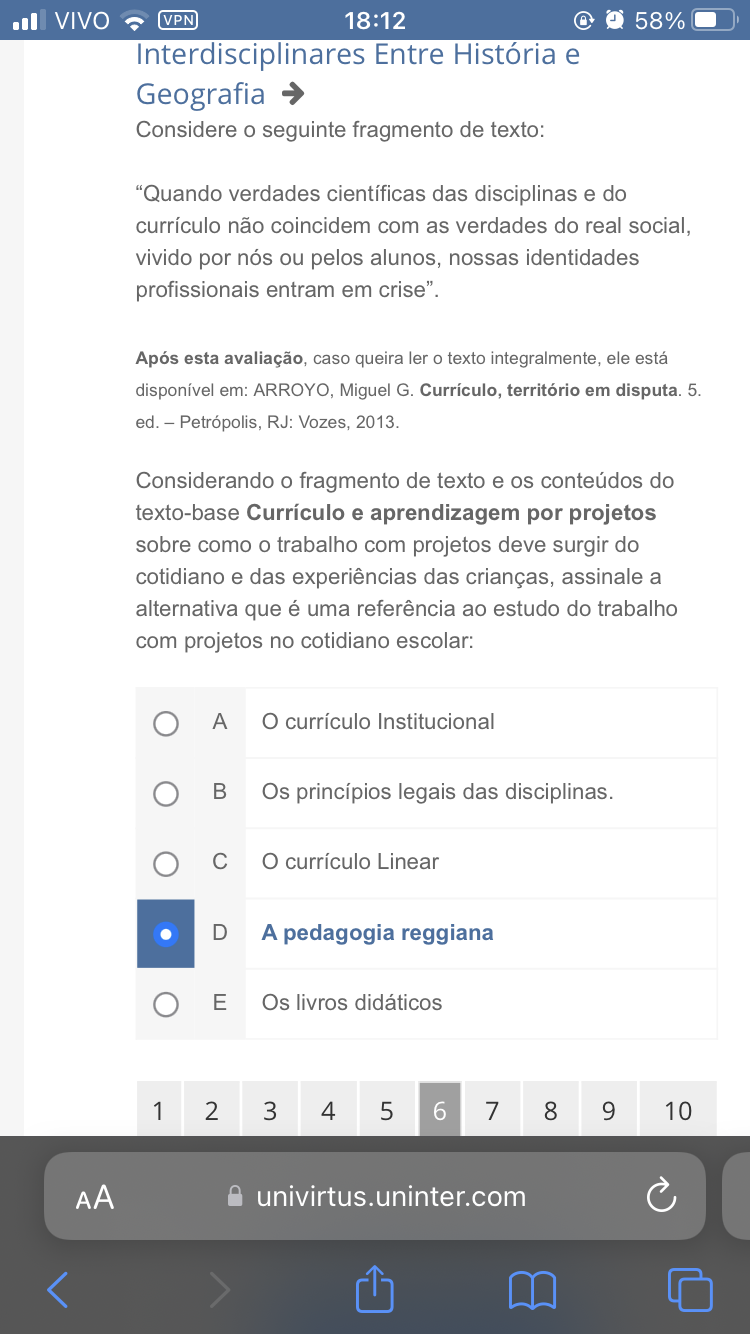The image size is (750, 1334).
Task: Open Safari tabs overview icon
Action: point(690,1289)
